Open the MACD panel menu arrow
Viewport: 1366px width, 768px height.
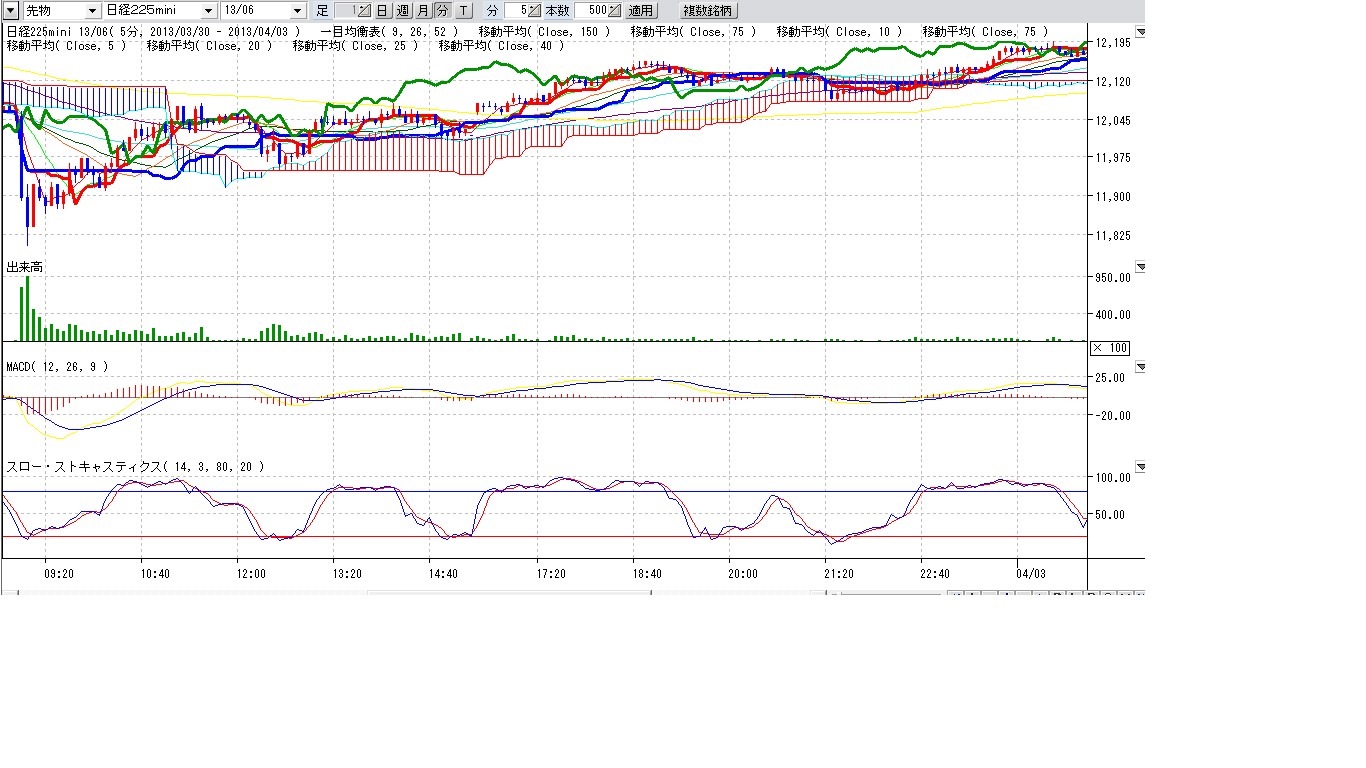tap(1141, 367)
